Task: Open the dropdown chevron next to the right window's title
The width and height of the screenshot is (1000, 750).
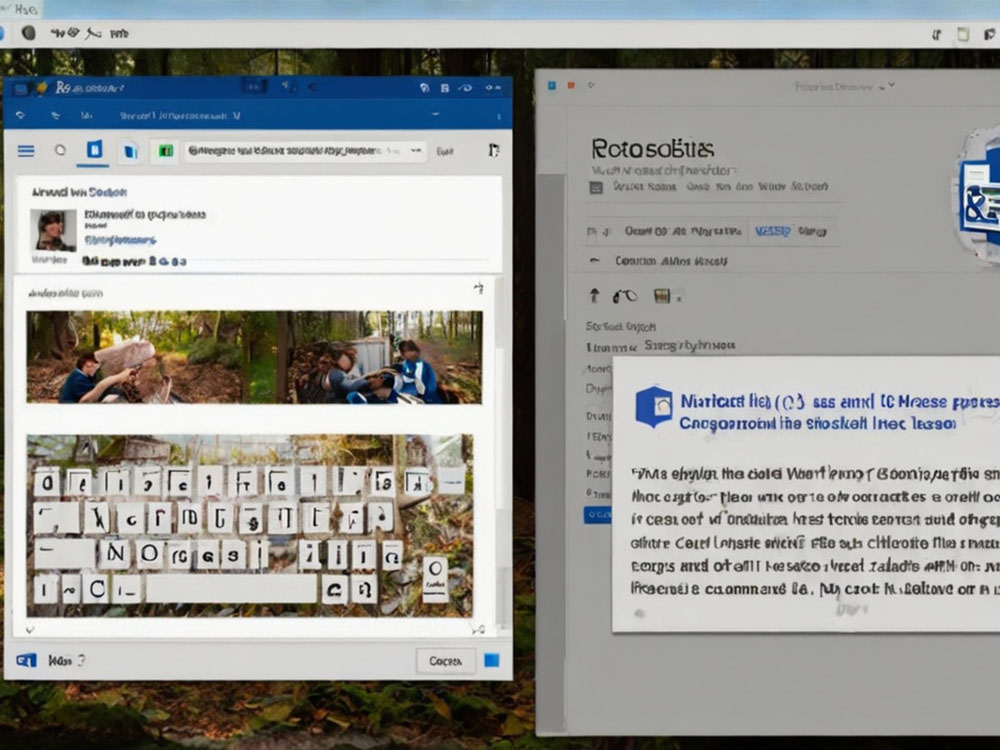Action: coord(891,85)
